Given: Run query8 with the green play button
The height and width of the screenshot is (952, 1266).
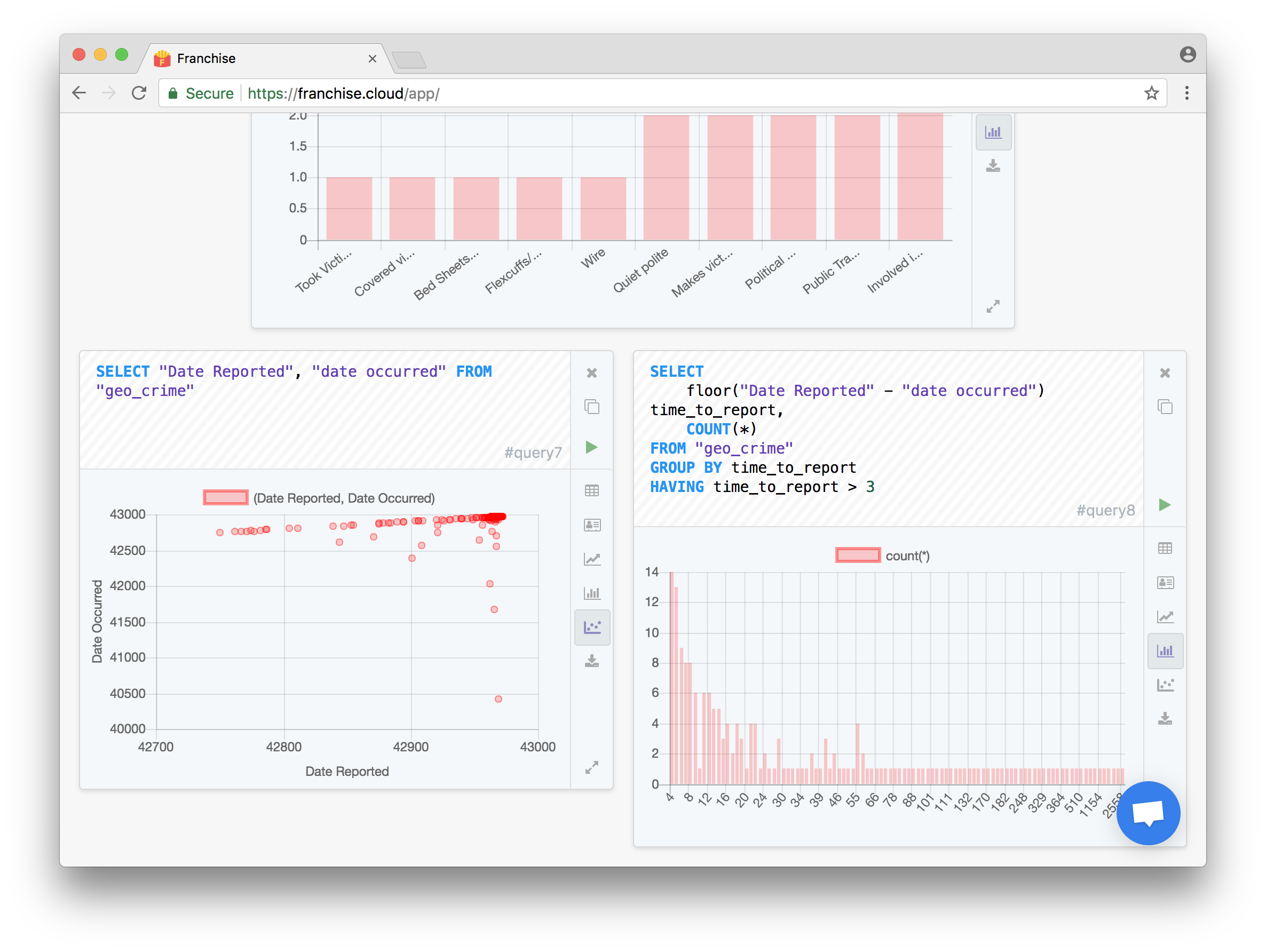Looking at the screenshot, I should pyautogui.click(x=1164, y=505).
